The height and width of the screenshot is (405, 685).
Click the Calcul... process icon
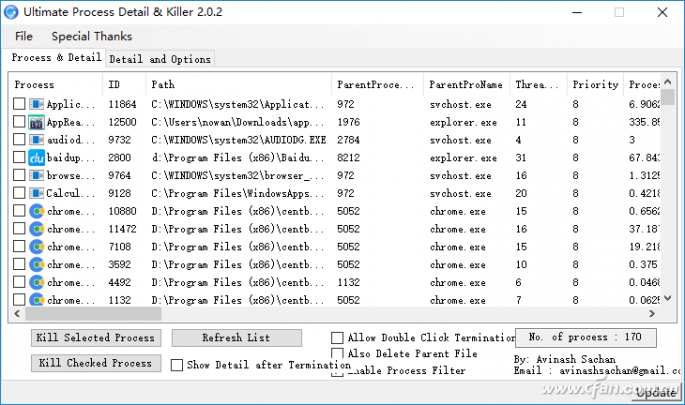[37, 193]
